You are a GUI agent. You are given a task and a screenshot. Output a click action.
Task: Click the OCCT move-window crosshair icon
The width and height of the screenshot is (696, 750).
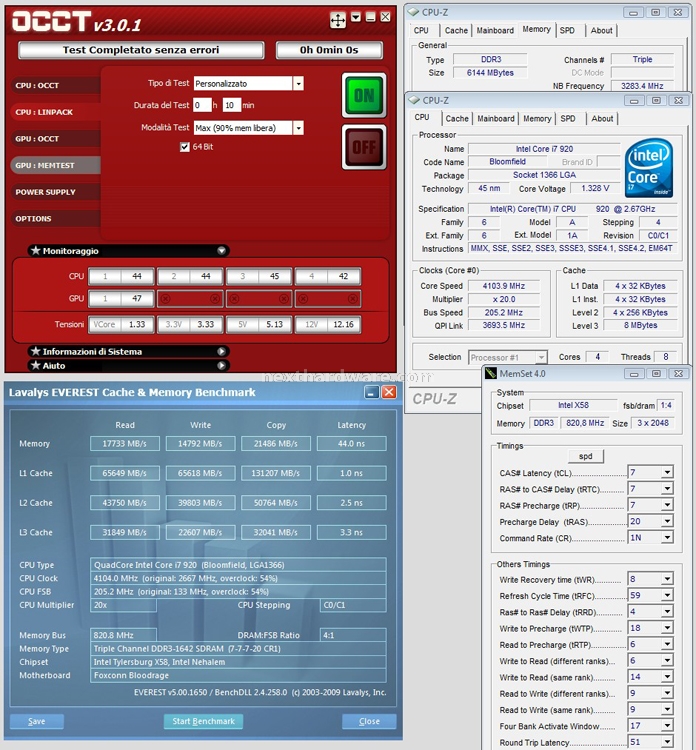(x=338, y=20)
